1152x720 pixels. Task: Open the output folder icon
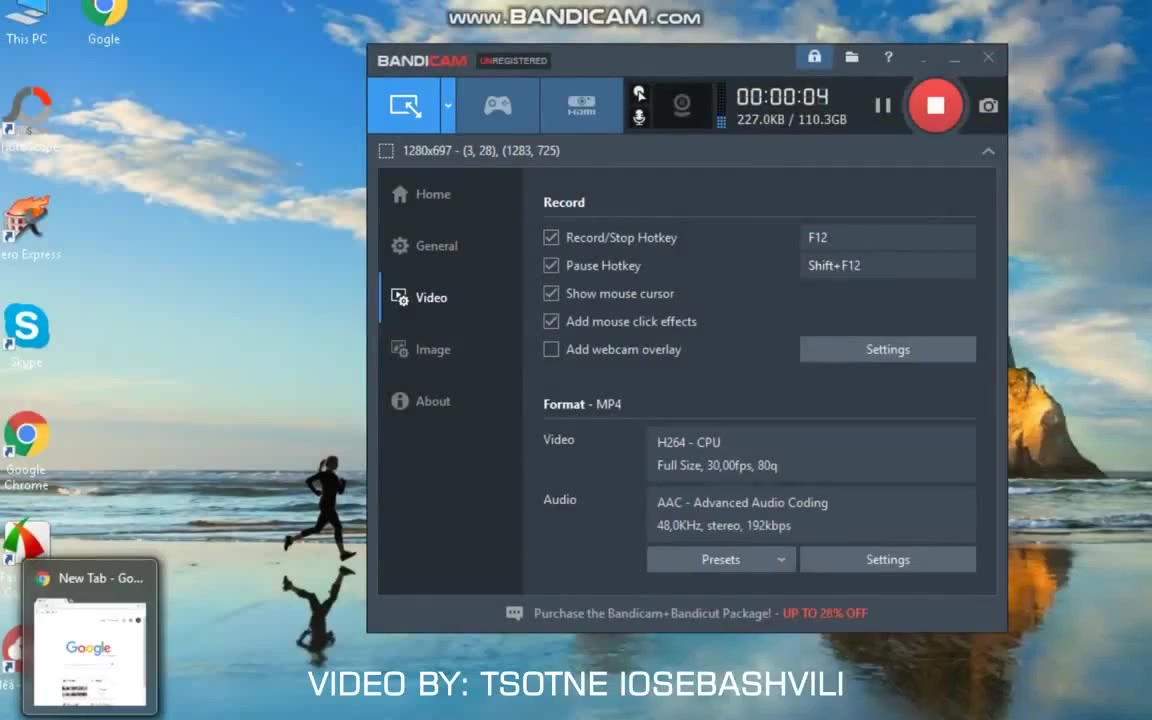tap(852, 57)
